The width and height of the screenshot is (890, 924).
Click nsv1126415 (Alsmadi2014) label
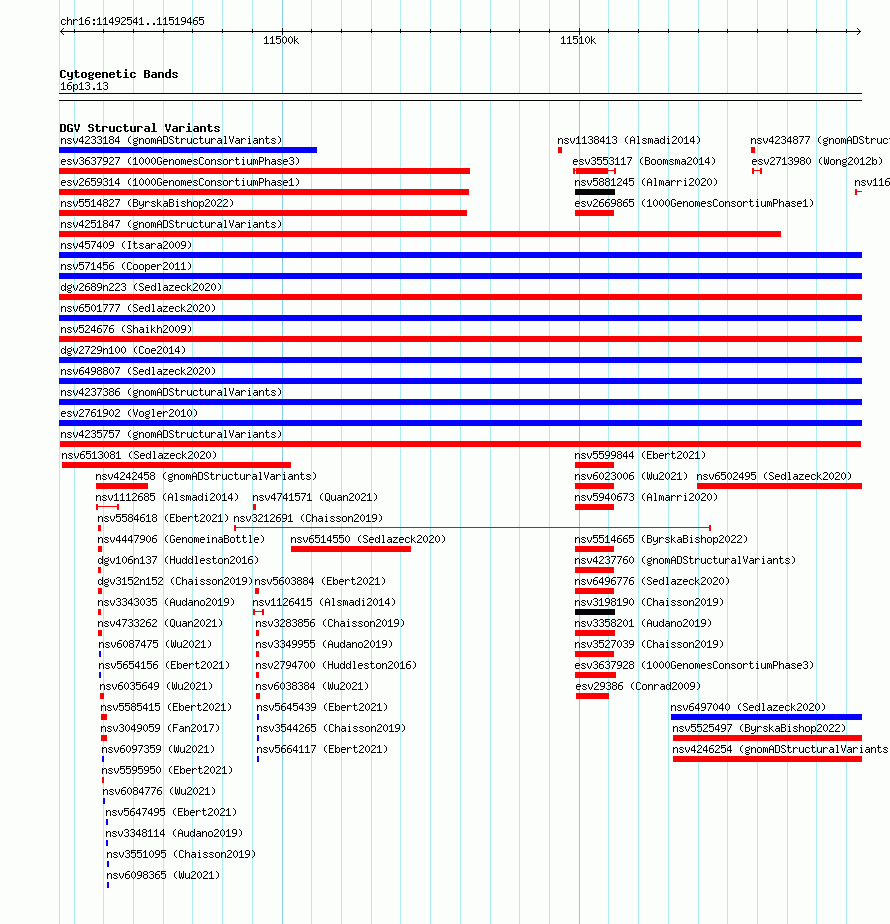(x=324, y=602)
